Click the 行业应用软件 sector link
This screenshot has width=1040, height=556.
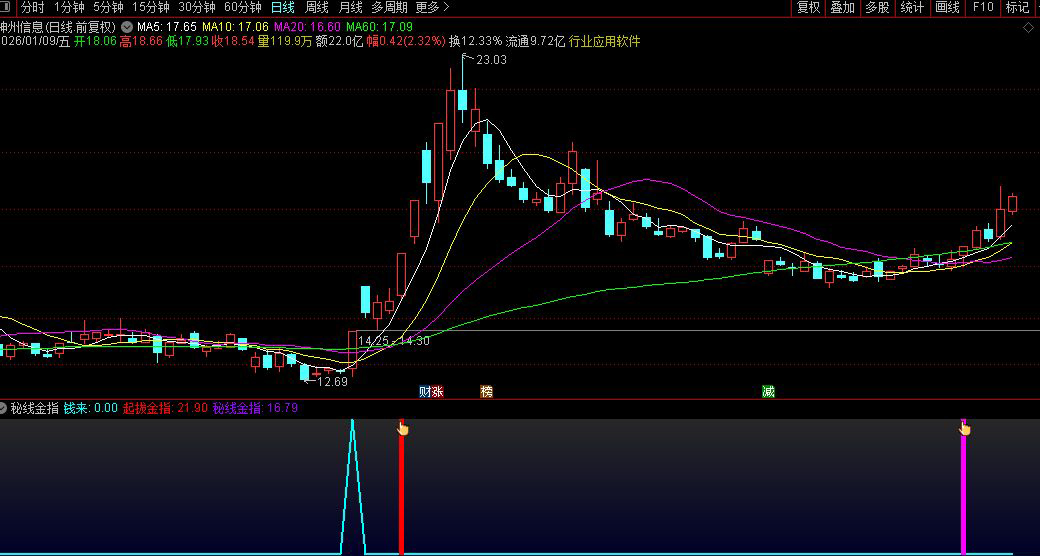click(x=604, y=41)
